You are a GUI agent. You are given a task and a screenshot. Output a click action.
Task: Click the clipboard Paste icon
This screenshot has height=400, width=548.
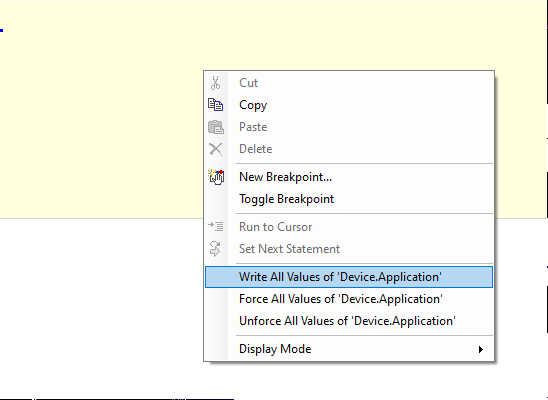tap(216, 127)
